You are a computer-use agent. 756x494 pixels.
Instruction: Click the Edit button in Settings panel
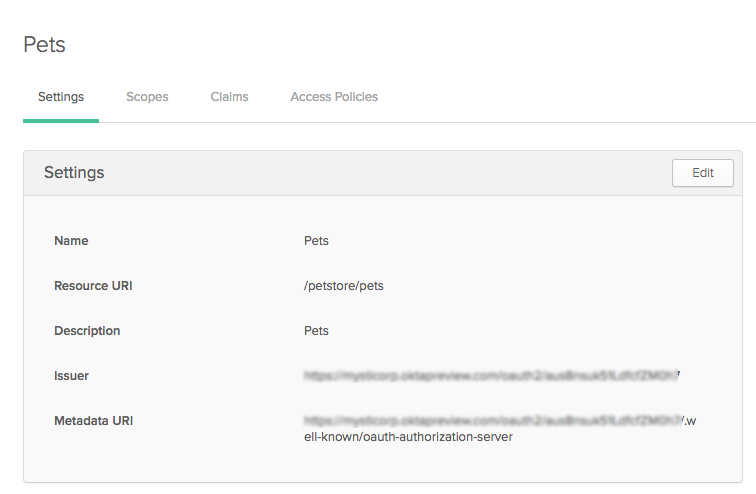(703, 172)
